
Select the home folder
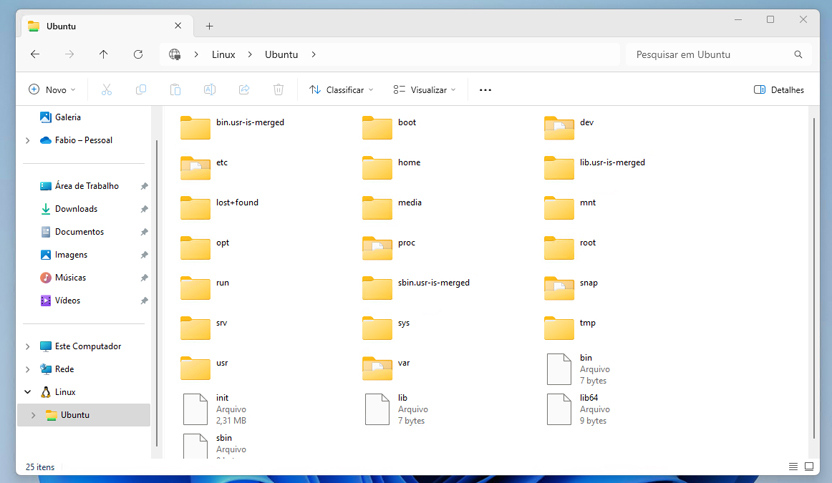[x=391, y=168]
